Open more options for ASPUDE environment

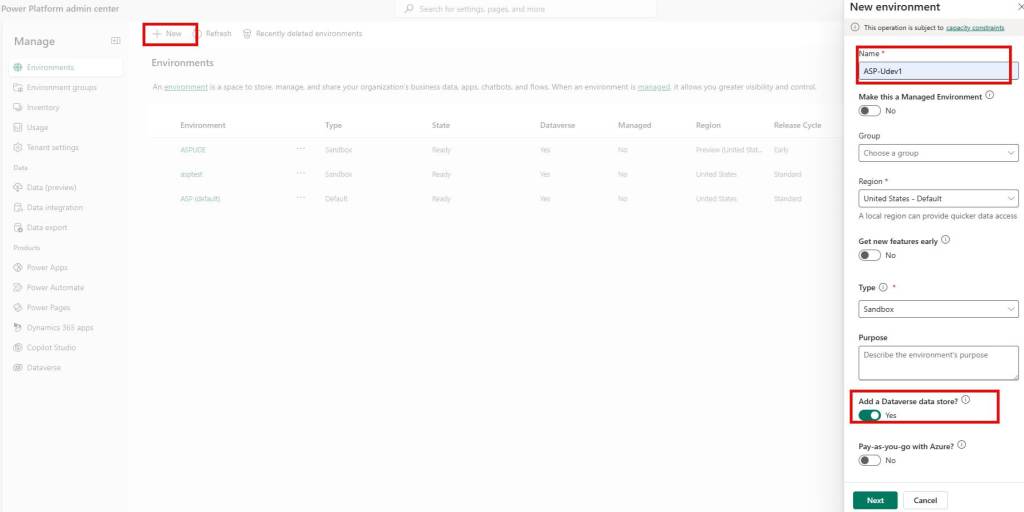pyautogui.click(x=300, y=149)
